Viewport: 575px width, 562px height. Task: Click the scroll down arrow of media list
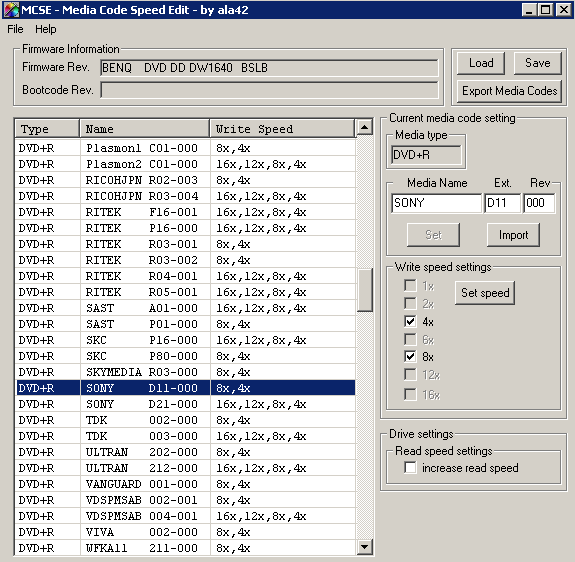click(x=364, y=547)
